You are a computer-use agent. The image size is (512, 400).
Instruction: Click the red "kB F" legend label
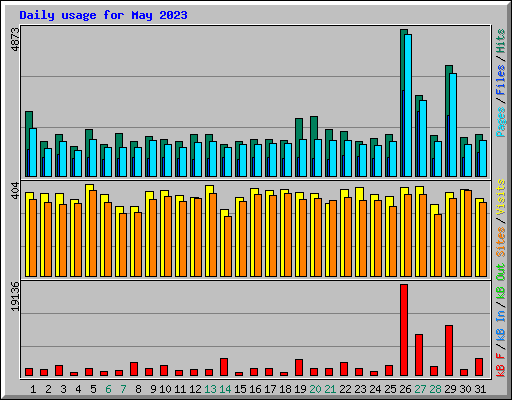[x=501, y=364]
